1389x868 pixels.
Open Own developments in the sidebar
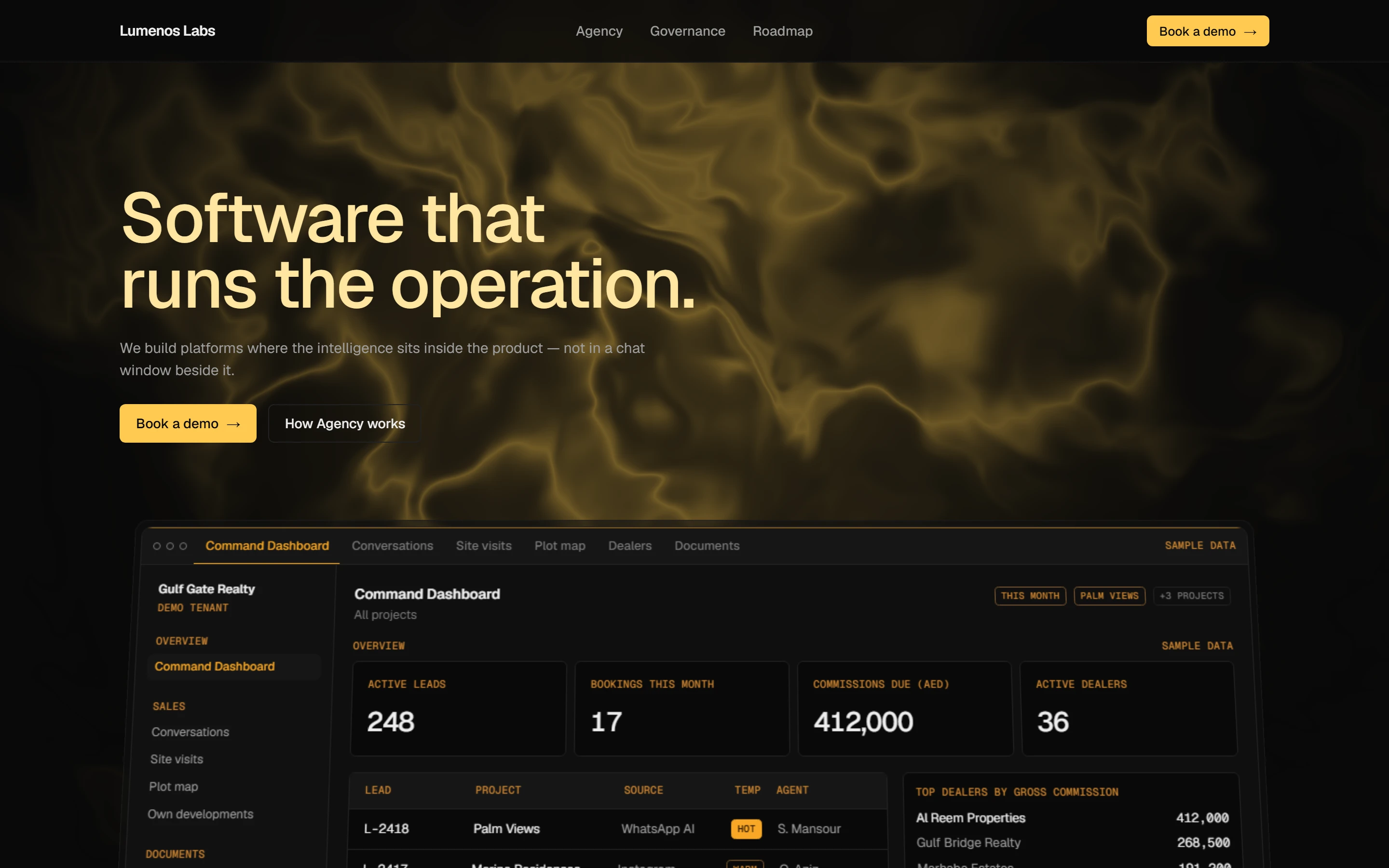(x=200, y=814)
